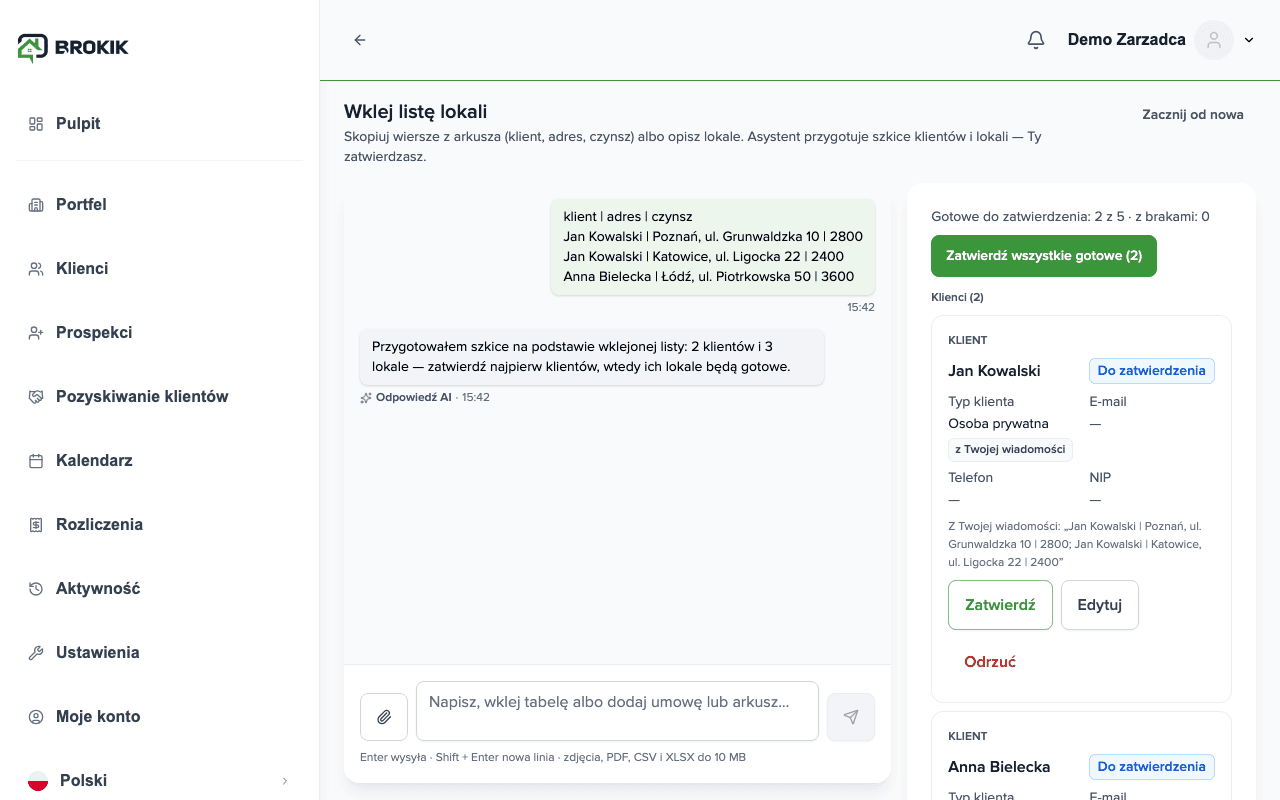Click the Brokik logo
1280x800 pixels.
[x=73, y=47]
